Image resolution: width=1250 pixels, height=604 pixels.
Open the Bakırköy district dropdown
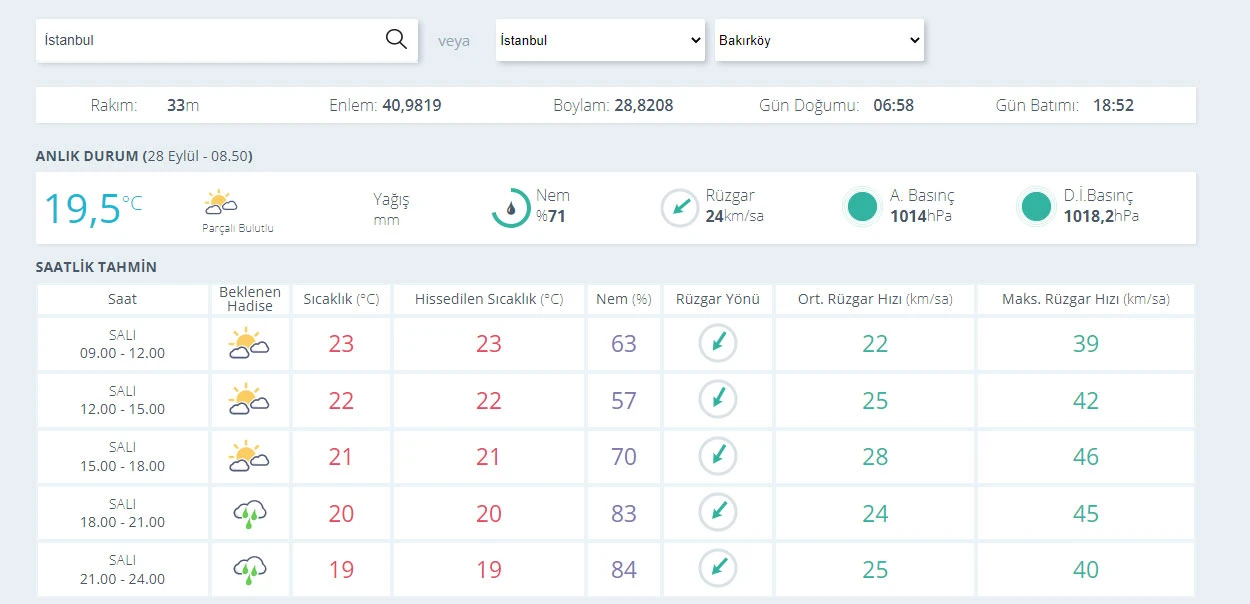[819, 41]
